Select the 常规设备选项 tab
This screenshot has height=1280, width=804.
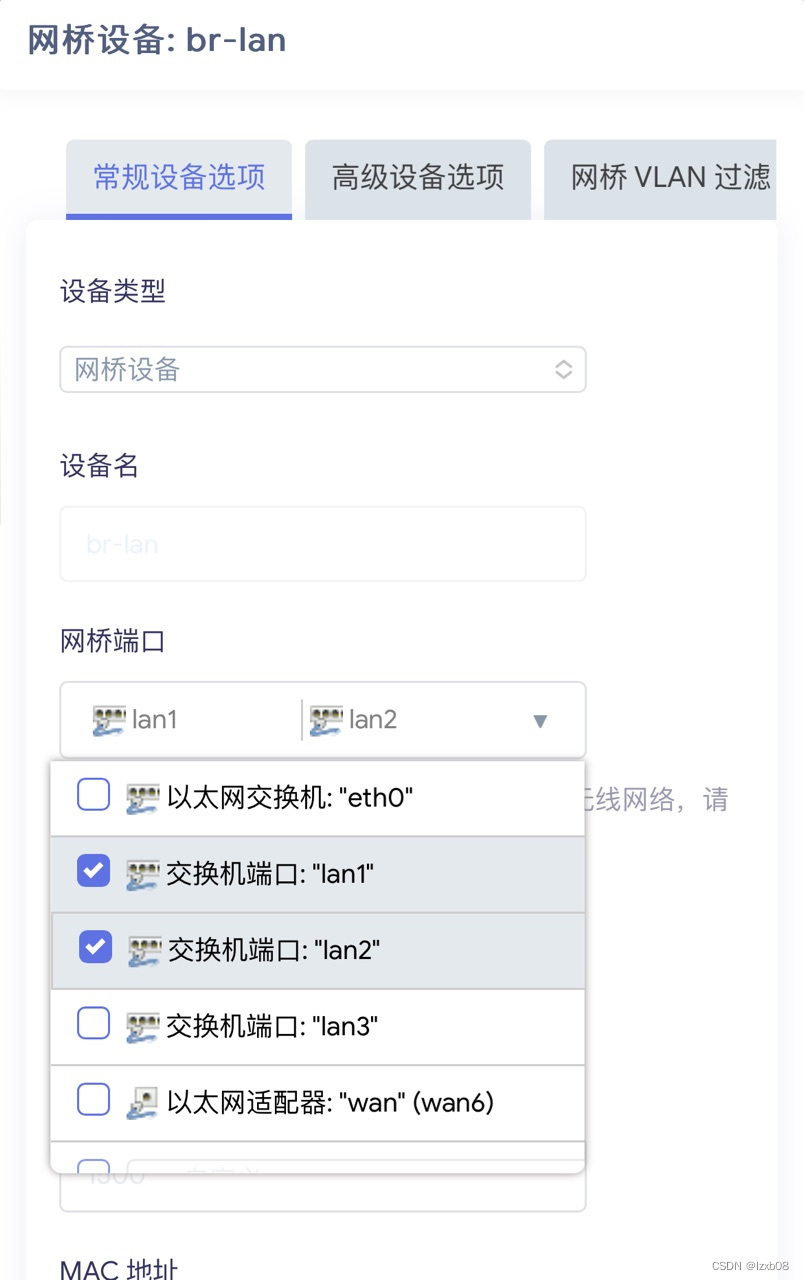point(179,179)
